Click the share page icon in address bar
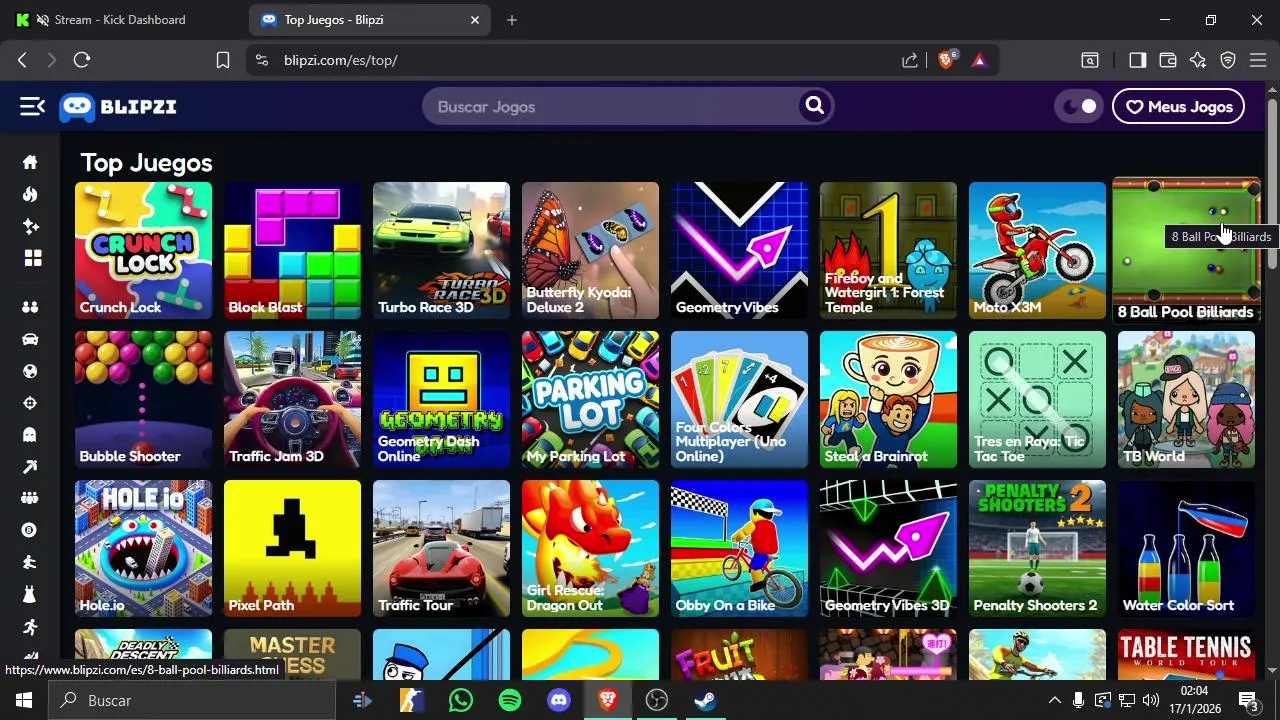 pyautogui.click(x=910, y=60)
